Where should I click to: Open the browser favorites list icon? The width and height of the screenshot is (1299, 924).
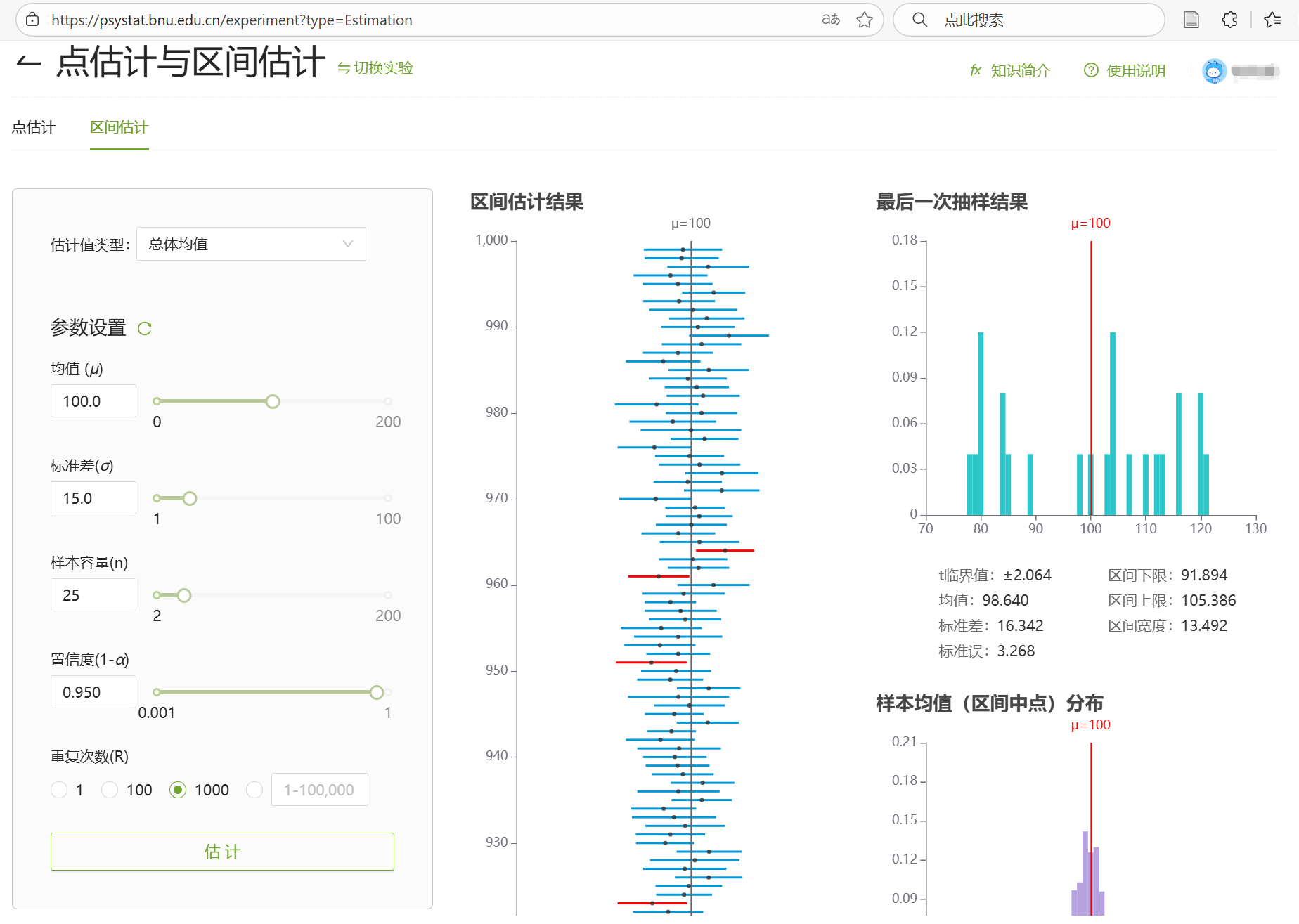1272,20
